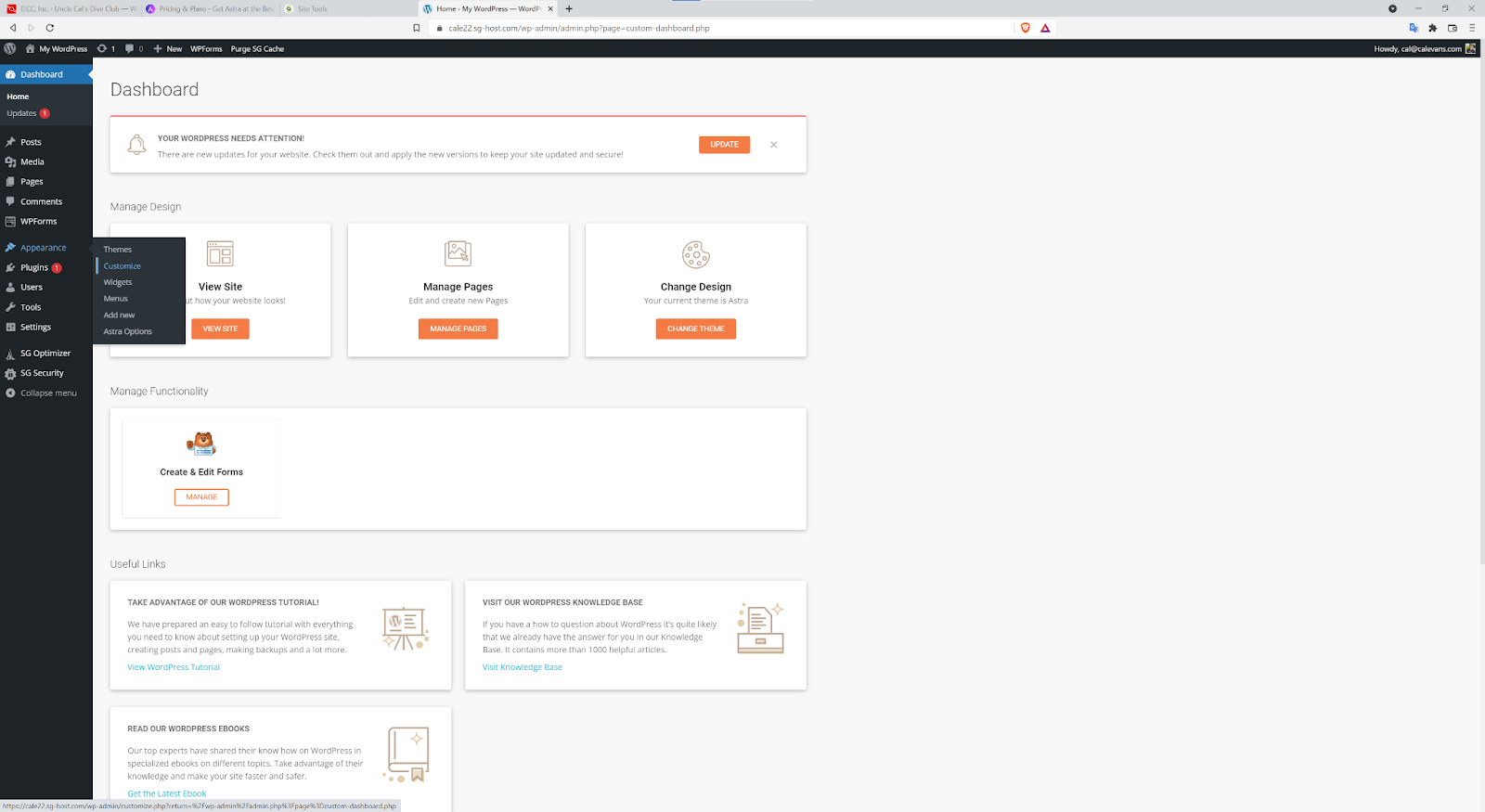This screenshot has width=1485, height=812.
Task: Open the Visit Knowledge Base link
Action: click(x=523, y=667)
